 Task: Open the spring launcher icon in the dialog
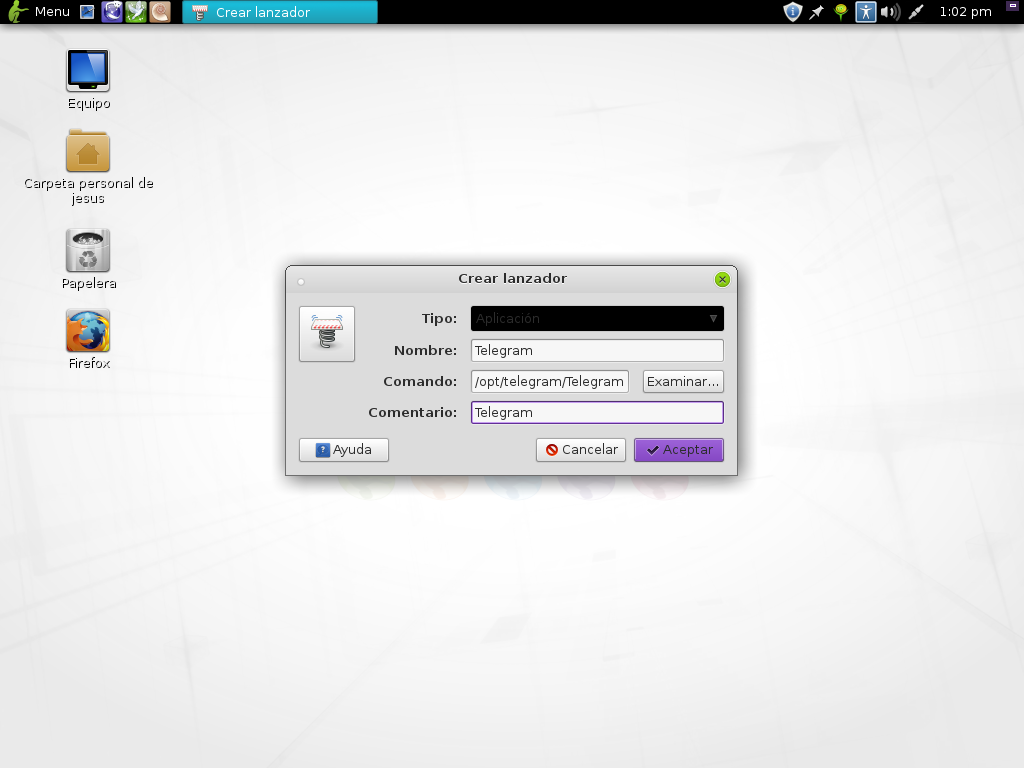(x=327, y=333)
